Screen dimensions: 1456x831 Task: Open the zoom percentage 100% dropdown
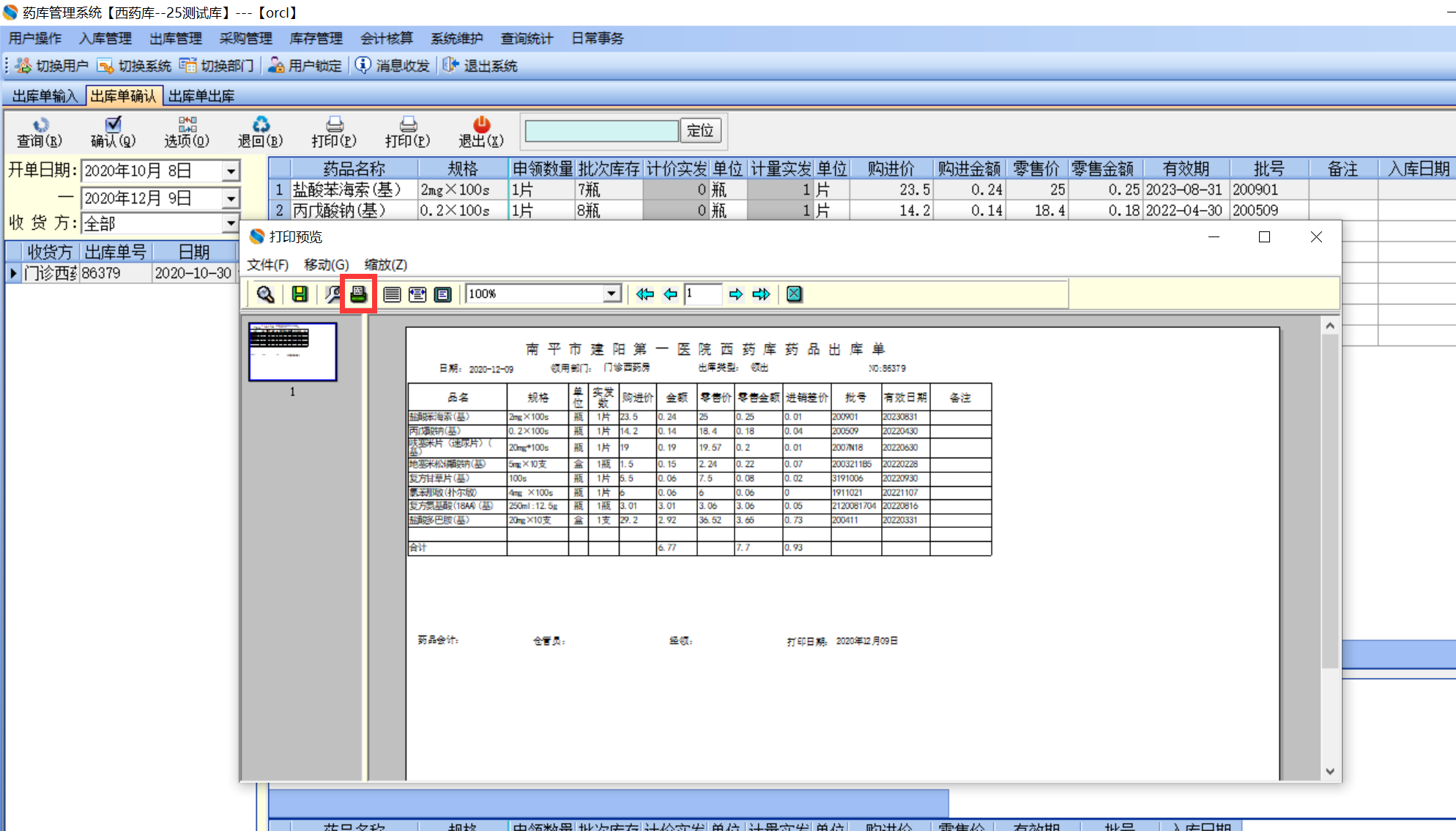tap(611, 294)
